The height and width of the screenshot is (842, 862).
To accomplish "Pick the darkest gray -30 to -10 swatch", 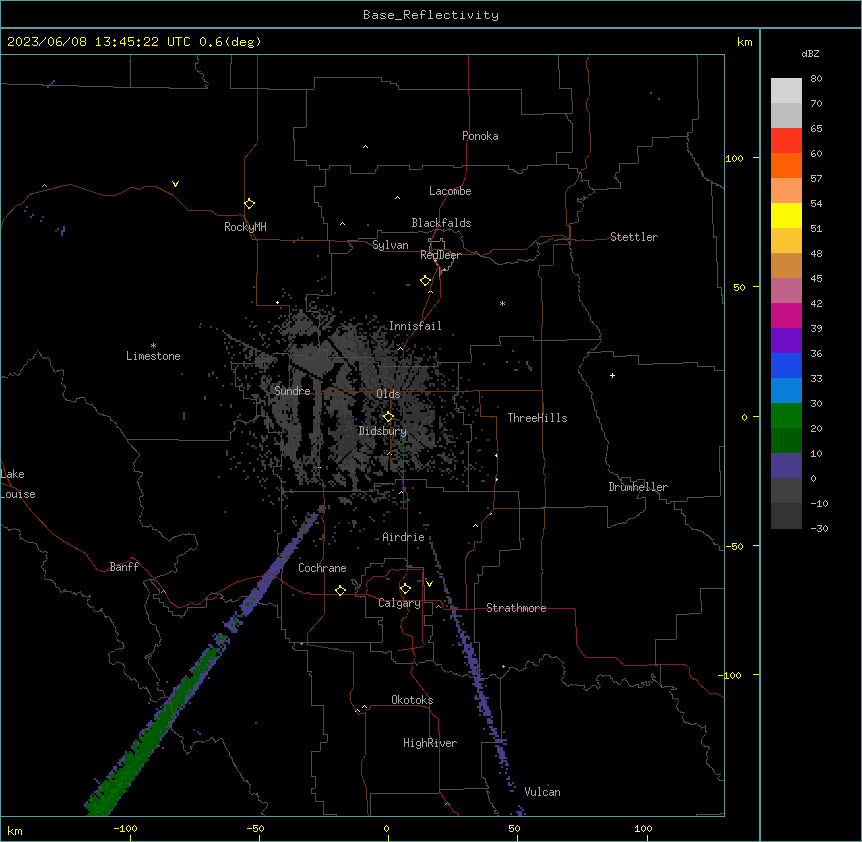I will (786, 516).
